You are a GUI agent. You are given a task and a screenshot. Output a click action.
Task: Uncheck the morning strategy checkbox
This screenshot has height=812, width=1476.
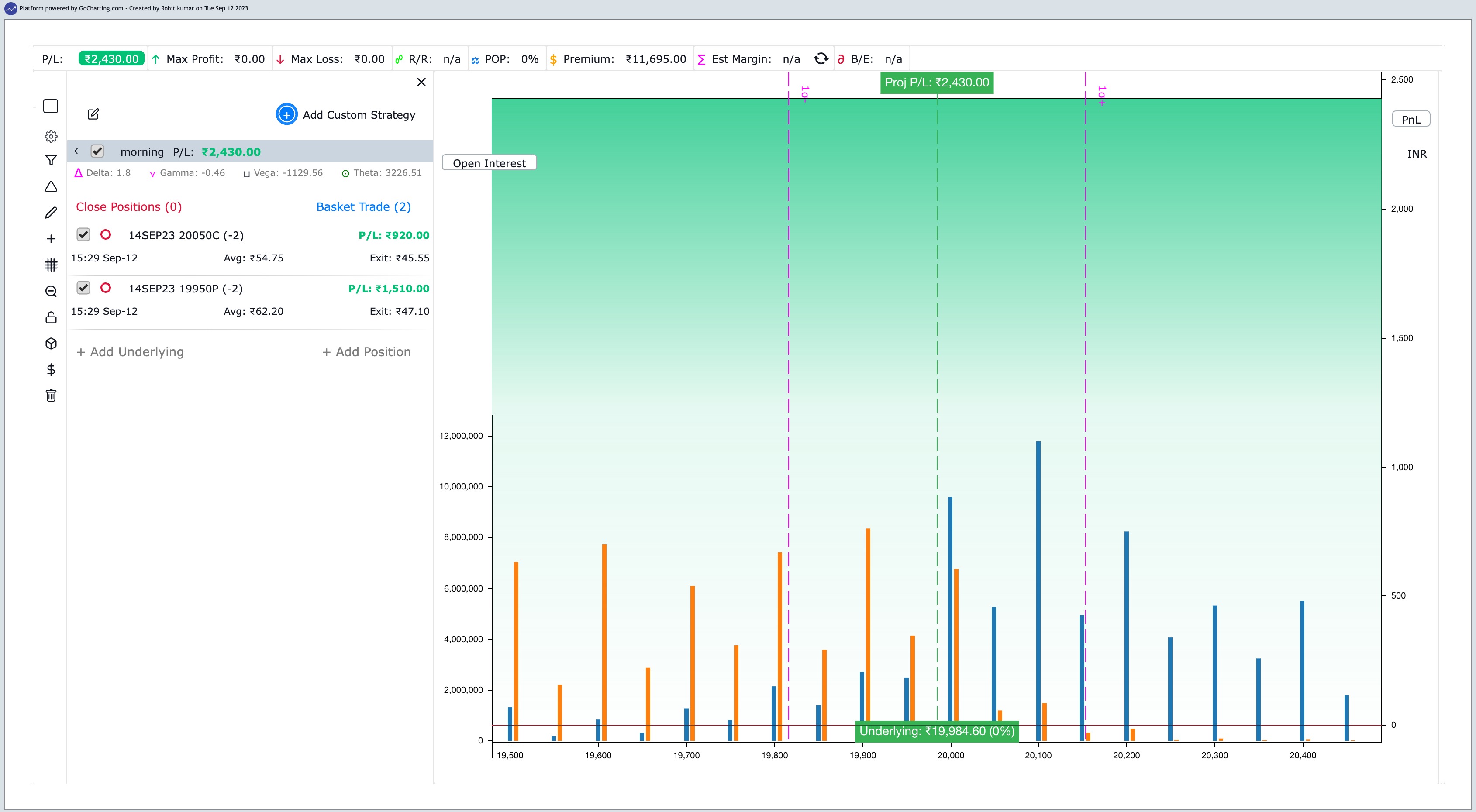click(97, 151)
